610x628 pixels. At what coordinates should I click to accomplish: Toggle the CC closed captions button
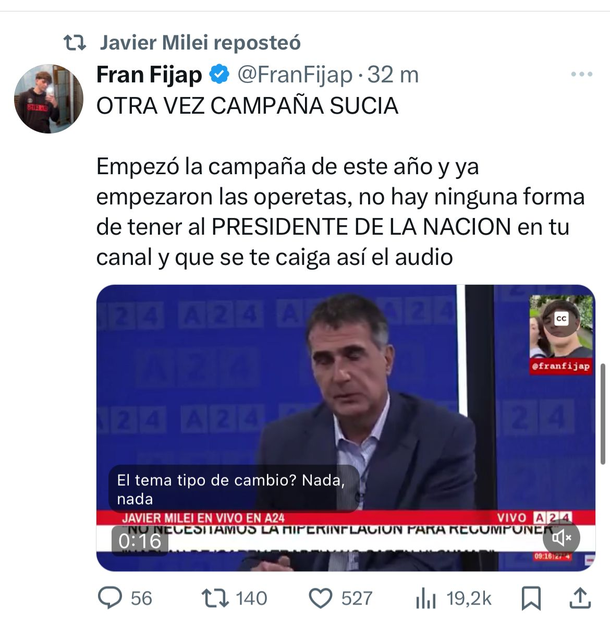click(x=562, y=319)
